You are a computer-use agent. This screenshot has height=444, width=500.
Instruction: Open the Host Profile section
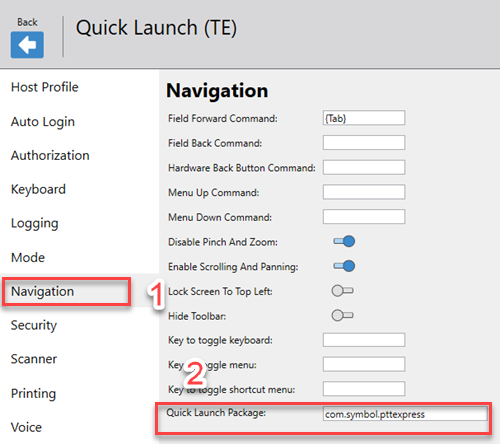45,87
